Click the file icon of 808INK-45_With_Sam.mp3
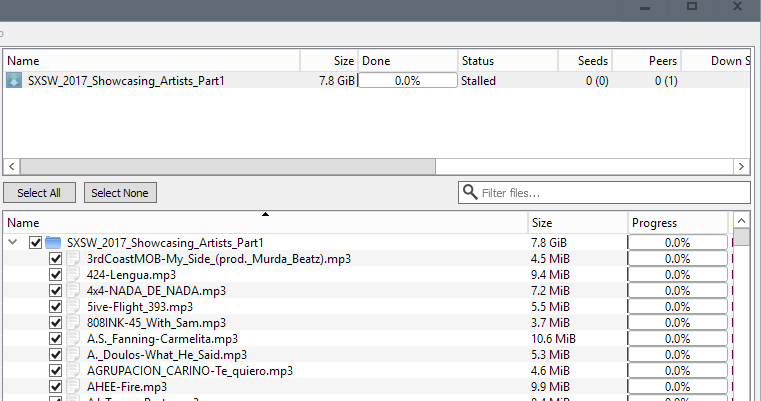The height and width of the screenshot is (401, 761). [x=73, y=323]
